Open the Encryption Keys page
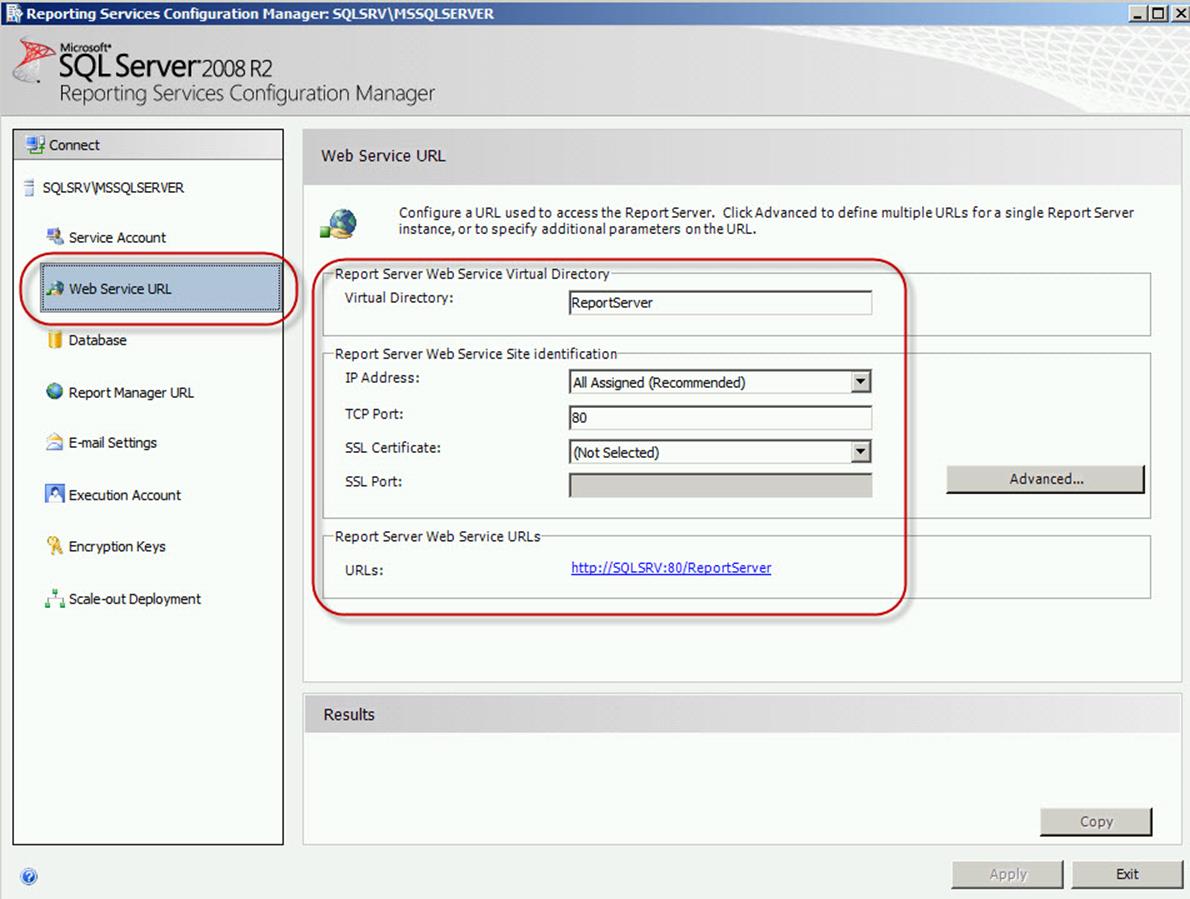Screen dimensions: 1190x899 117,546
